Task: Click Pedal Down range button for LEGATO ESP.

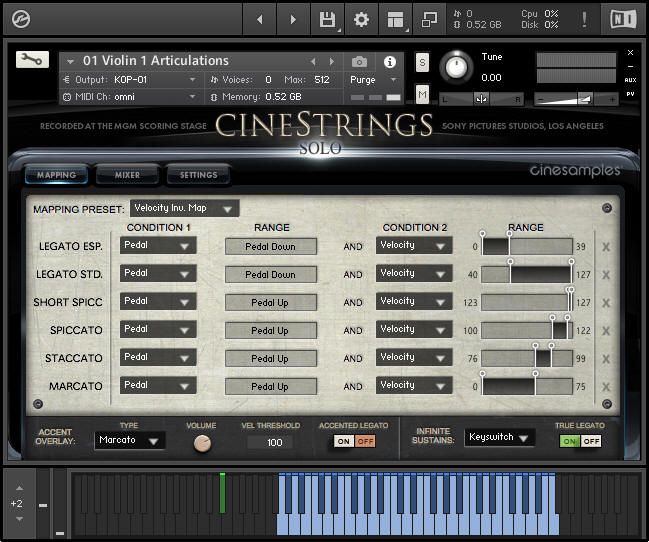Action: 271,247
